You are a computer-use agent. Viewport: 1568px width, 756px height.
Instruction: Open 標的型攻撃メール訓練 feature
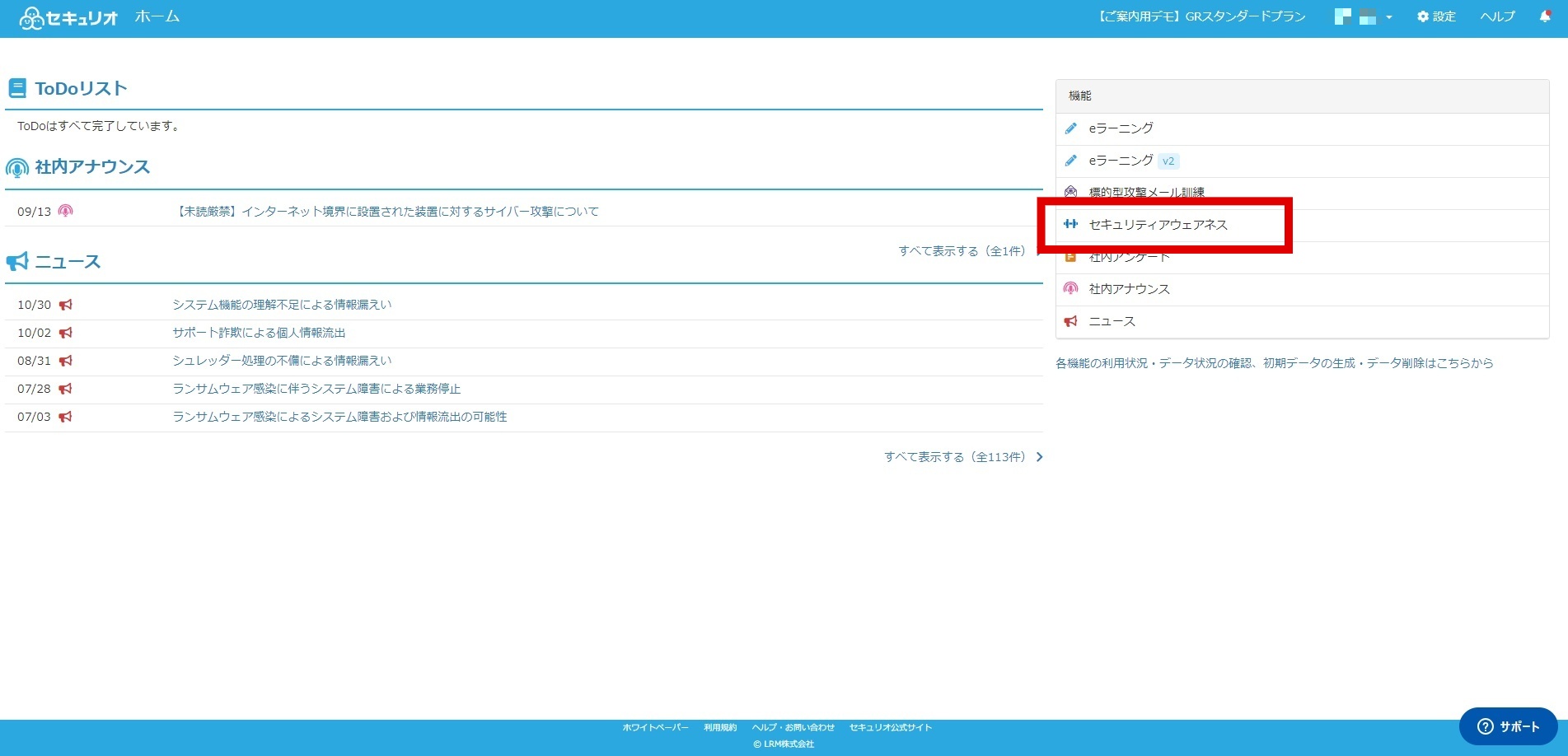(1147, 193)
